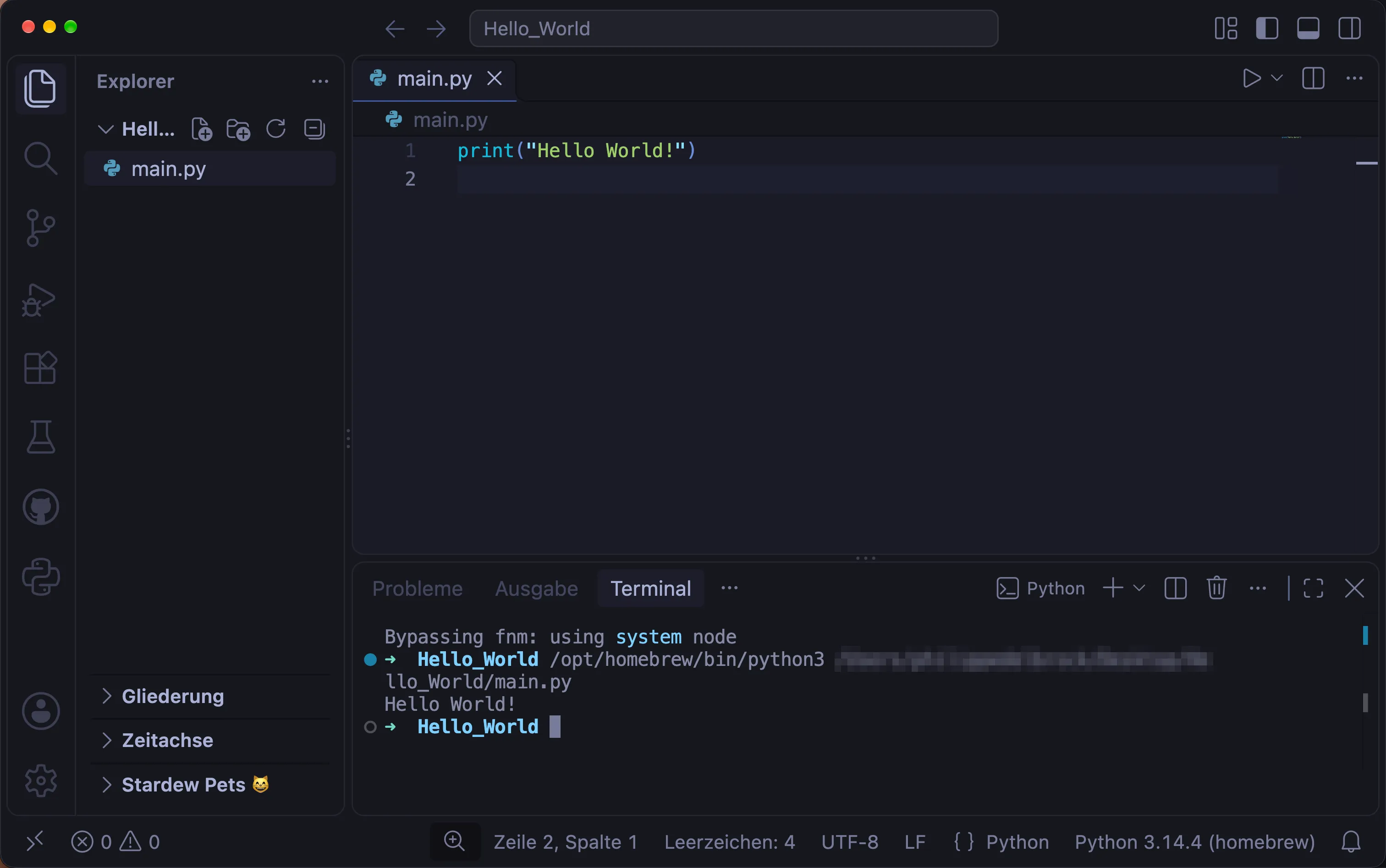Expand the Zeitachse section
The width and height of the screenshot is (1386, 868).
pos(209,741)
